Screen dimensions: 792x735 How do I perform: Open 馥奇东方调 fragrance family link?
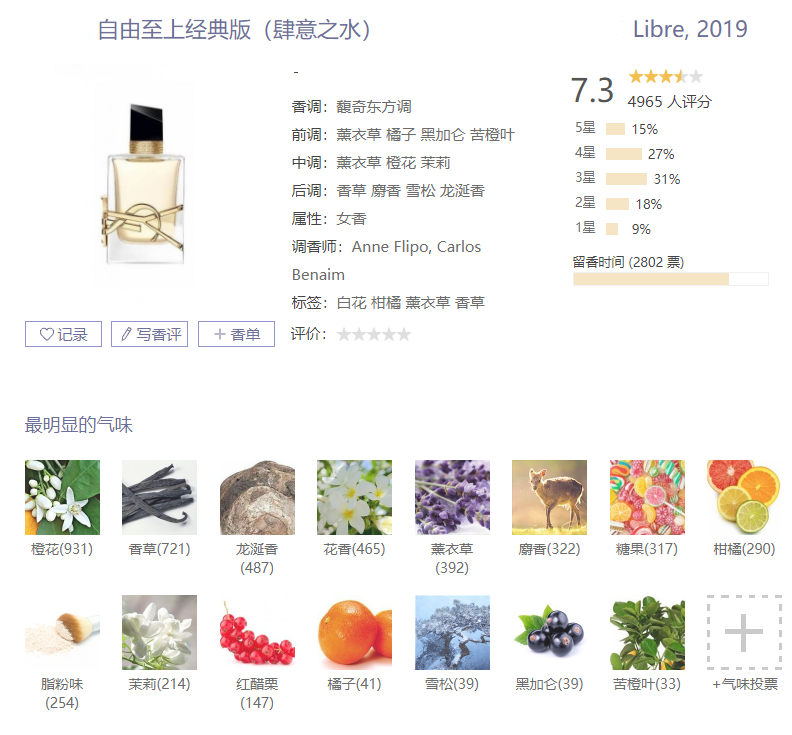point(374,107)
